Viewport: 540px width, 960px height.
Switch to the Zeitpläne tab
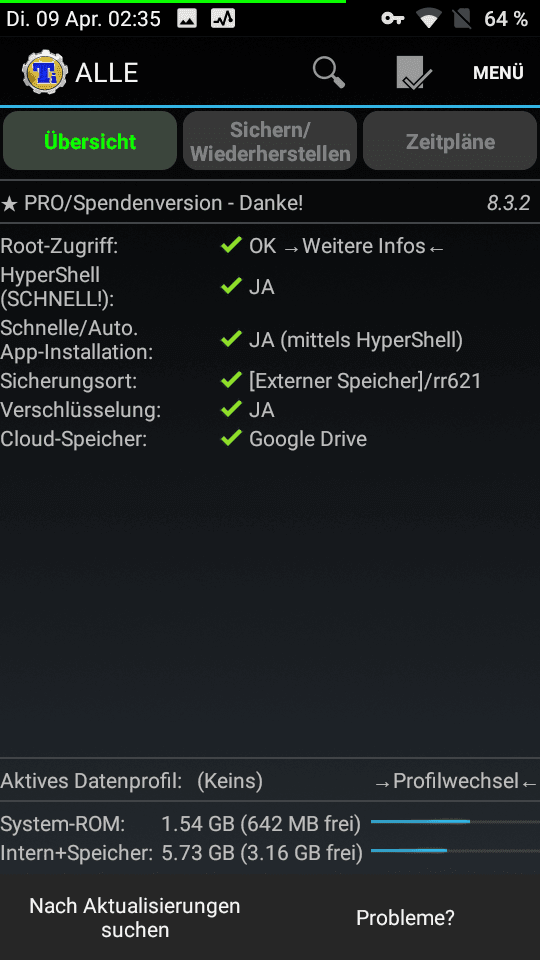tap(450, 141)
